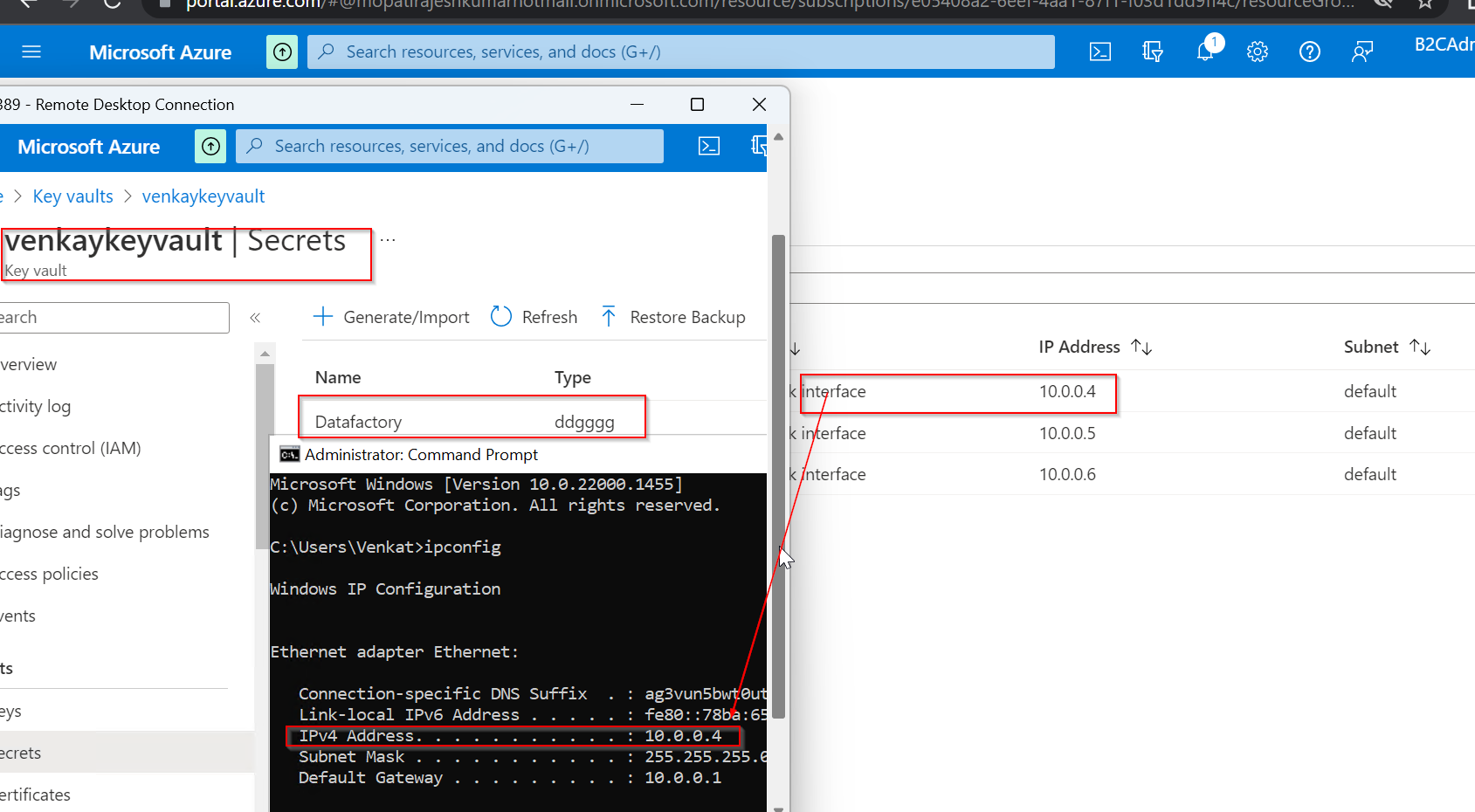Open the ellipsis more options by Secrets title
The image size is (1475, 812).
point(388,239)
